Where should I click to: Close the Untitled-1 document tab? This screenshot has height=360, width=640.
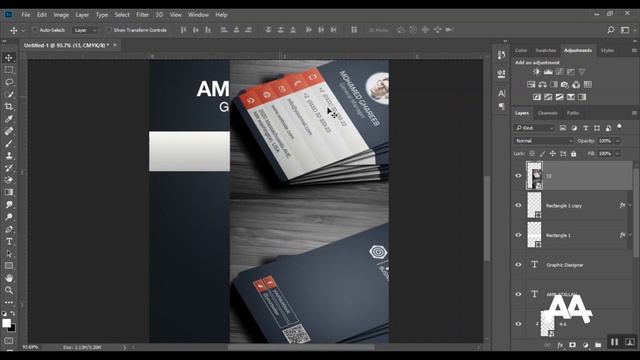pos(115,45)
